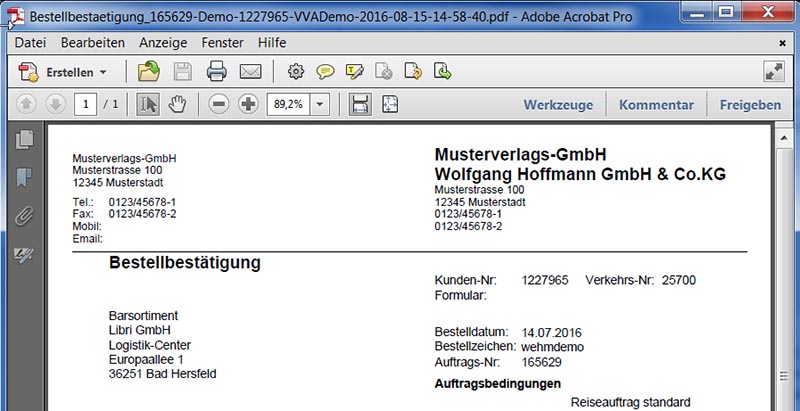
Task: Click the print icon
Action: 216,72
